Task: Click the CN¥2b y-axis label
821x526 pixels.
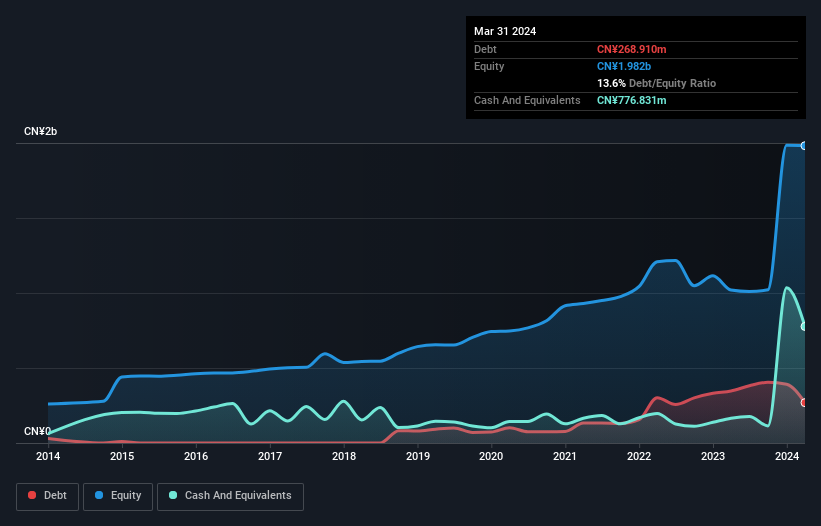Action: click(40, 131)
